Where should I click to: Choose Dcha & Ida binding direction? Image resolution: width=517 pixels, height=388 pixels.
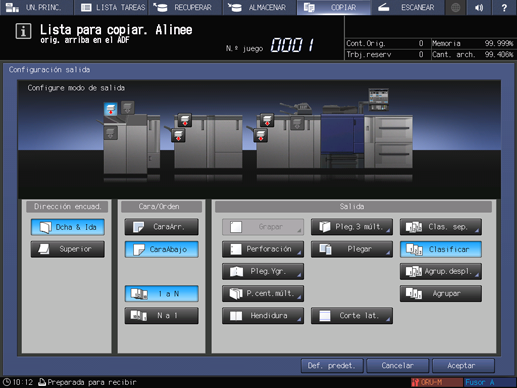(x=68, y=227)
